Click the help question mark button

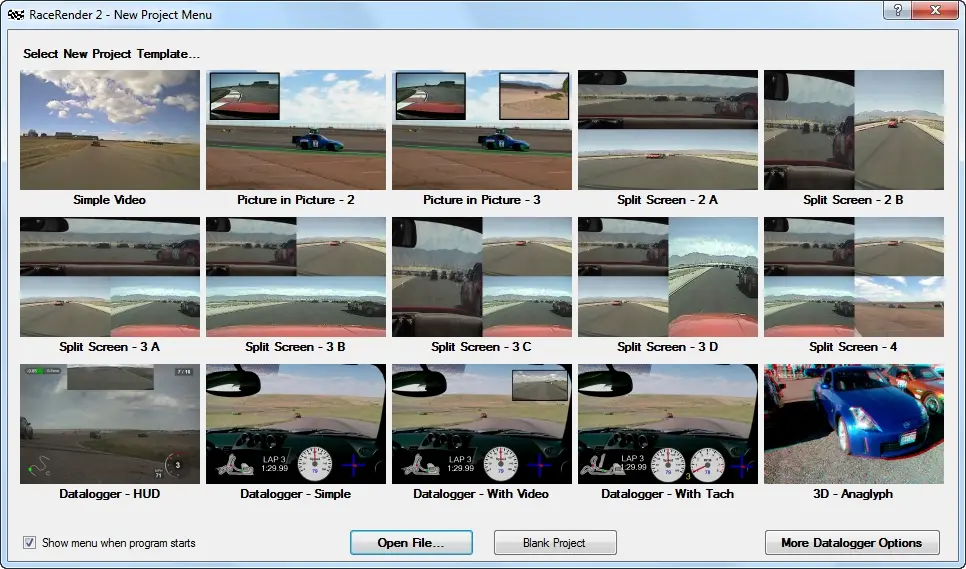tap(898, 10)
